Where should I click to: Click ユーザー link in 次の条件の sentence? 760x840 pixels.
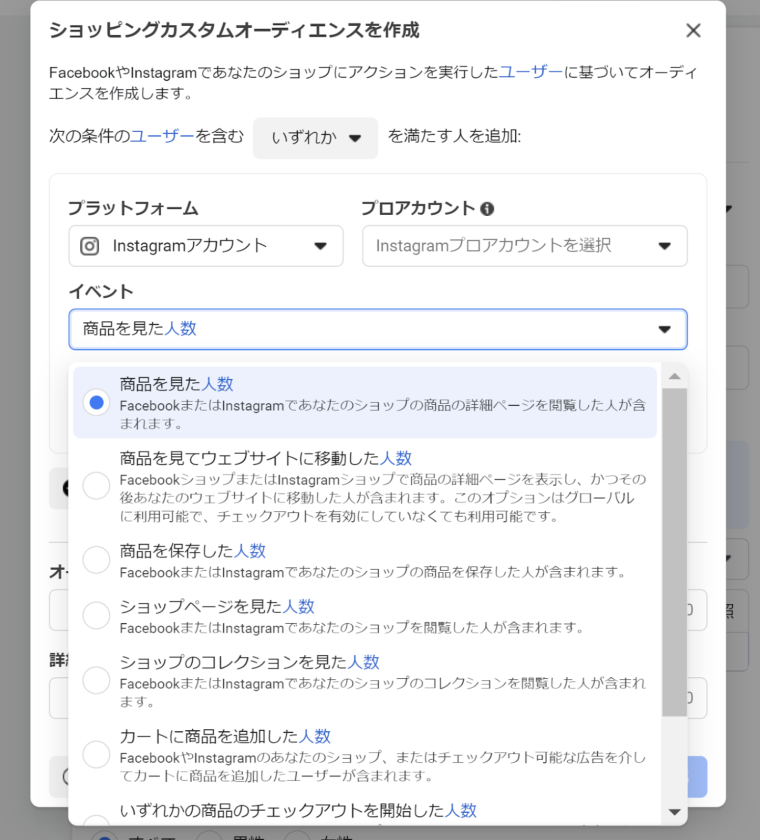162,137
